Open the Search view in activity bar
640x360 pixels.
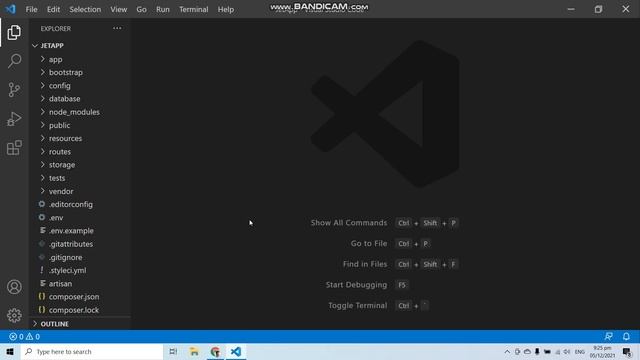coord(14,61)
